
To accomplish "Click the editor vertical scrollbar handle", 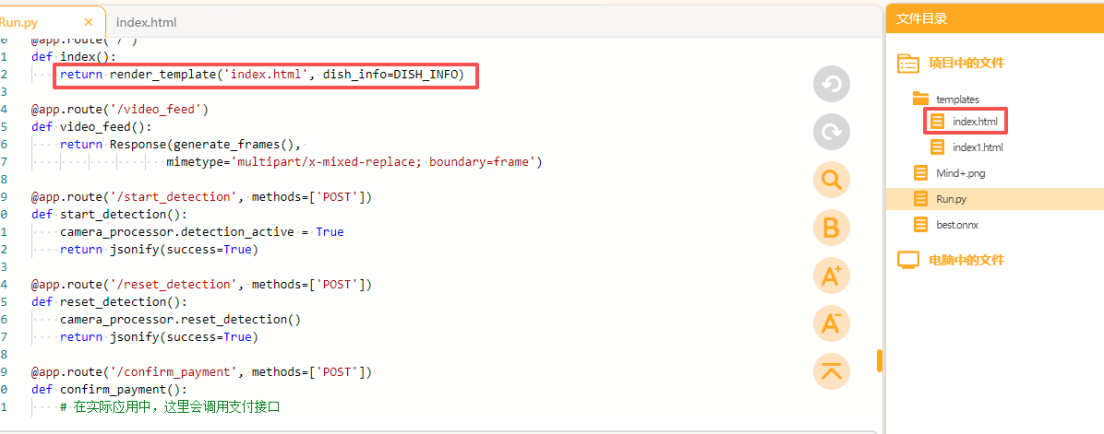I will coord(880,360).
